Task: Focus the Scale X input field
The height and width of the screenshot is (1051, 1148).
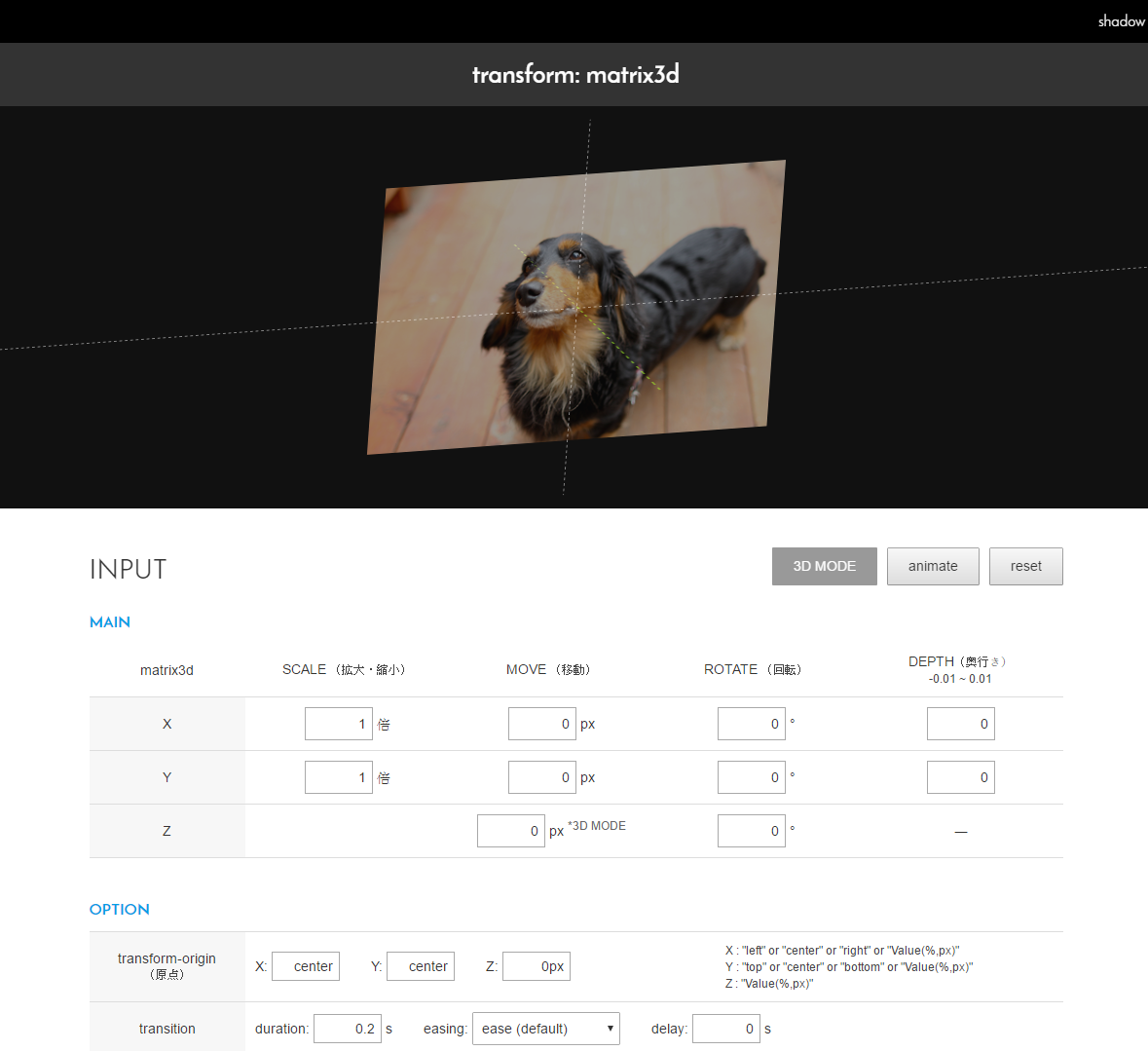Action: click(338, 724)
